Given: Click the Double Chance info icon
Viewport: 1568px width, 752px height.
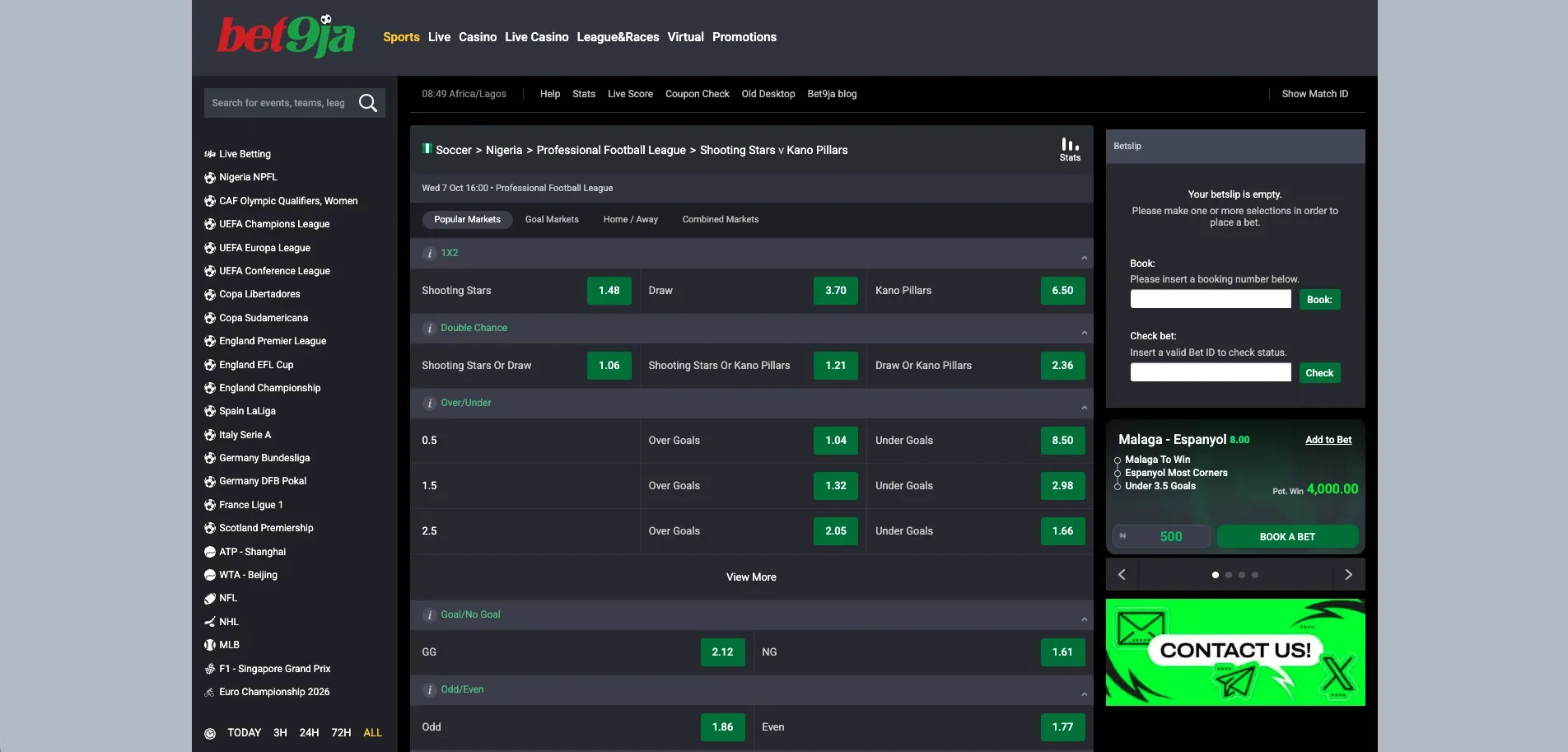Looking at the screenshot, I should 429,329.
